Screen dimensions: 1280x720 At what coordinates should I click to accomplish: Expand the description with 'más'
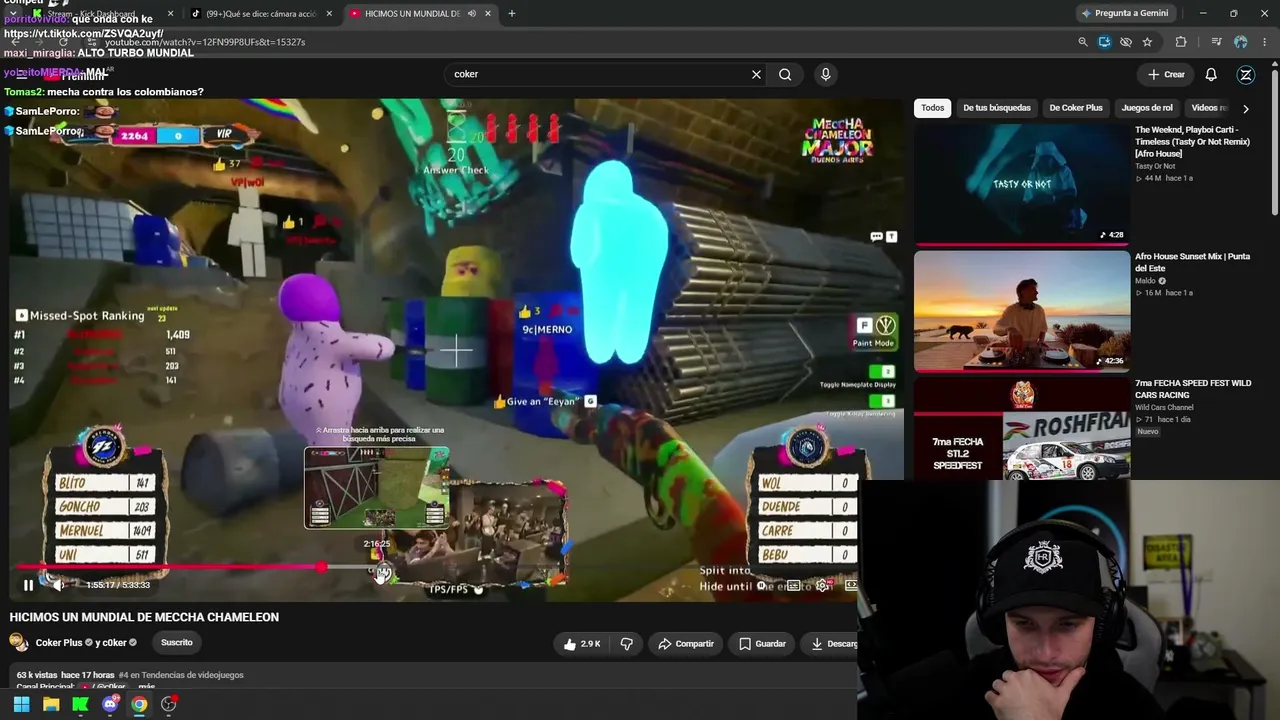[x=146, y=687]
